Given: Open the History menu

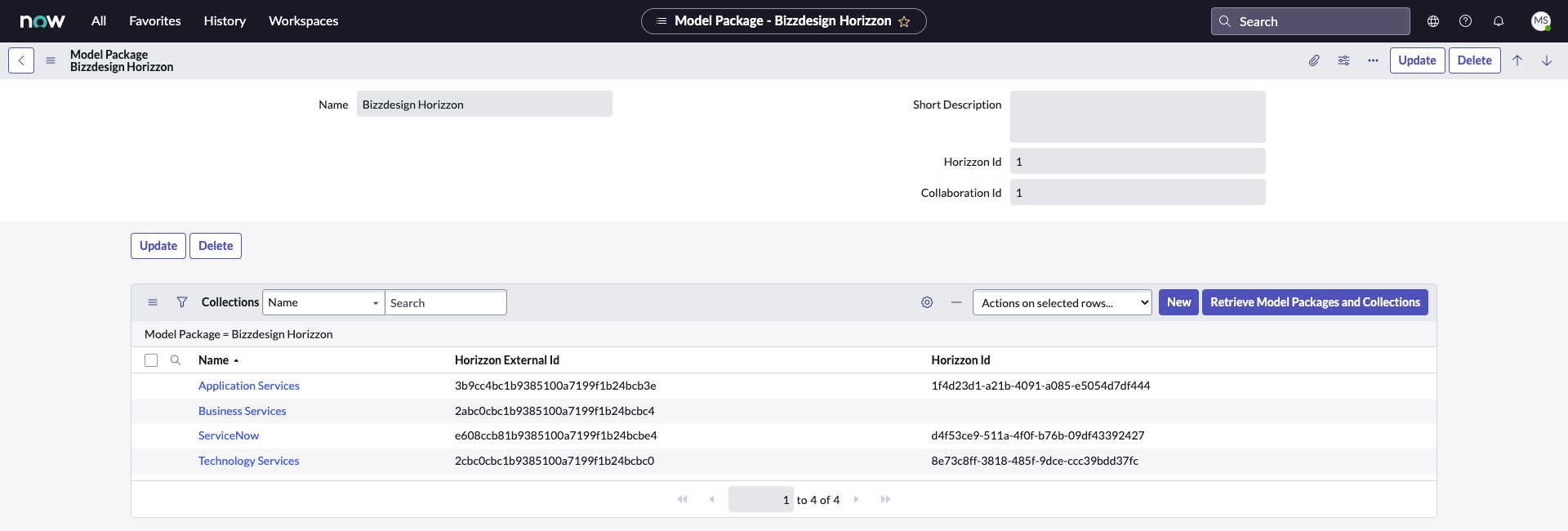Looking at the screenshot, I should click(x=225, y=21).
